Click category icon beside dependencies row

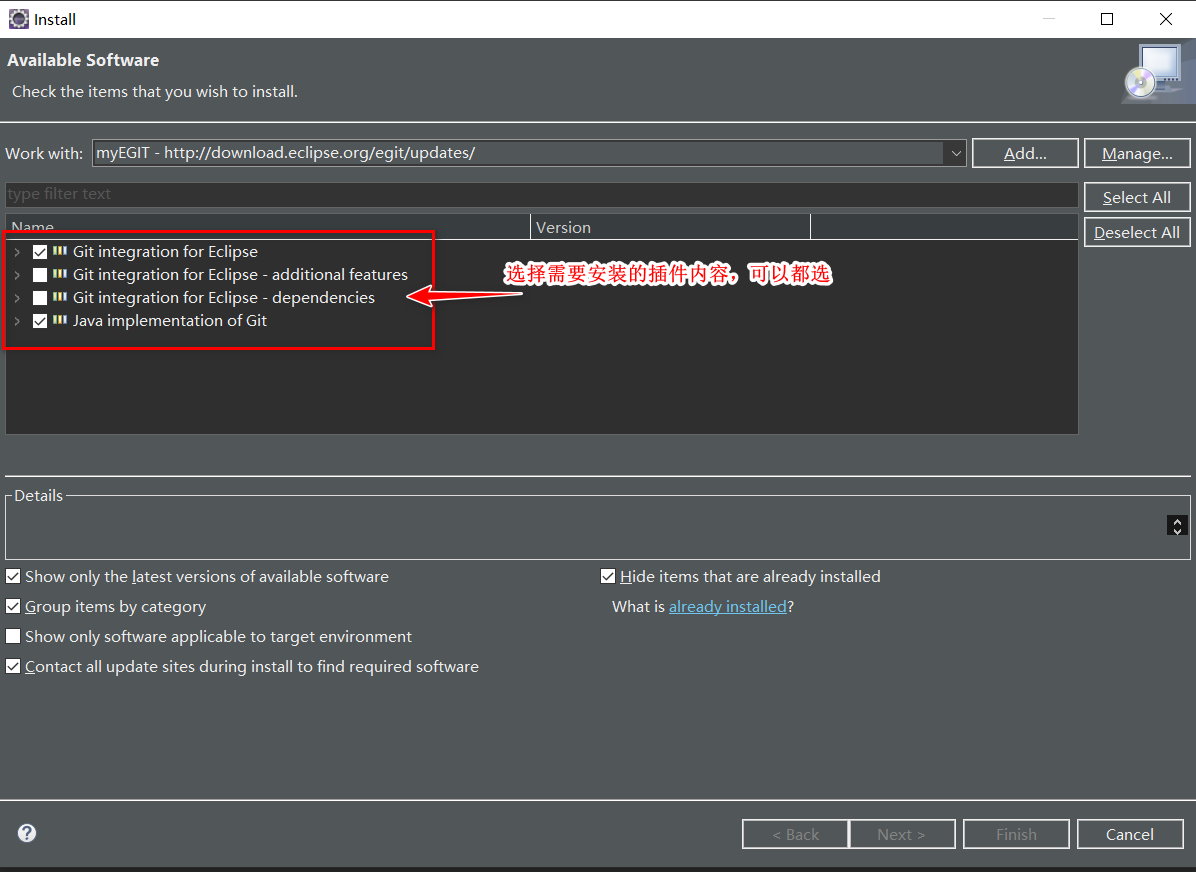point(59,297)
